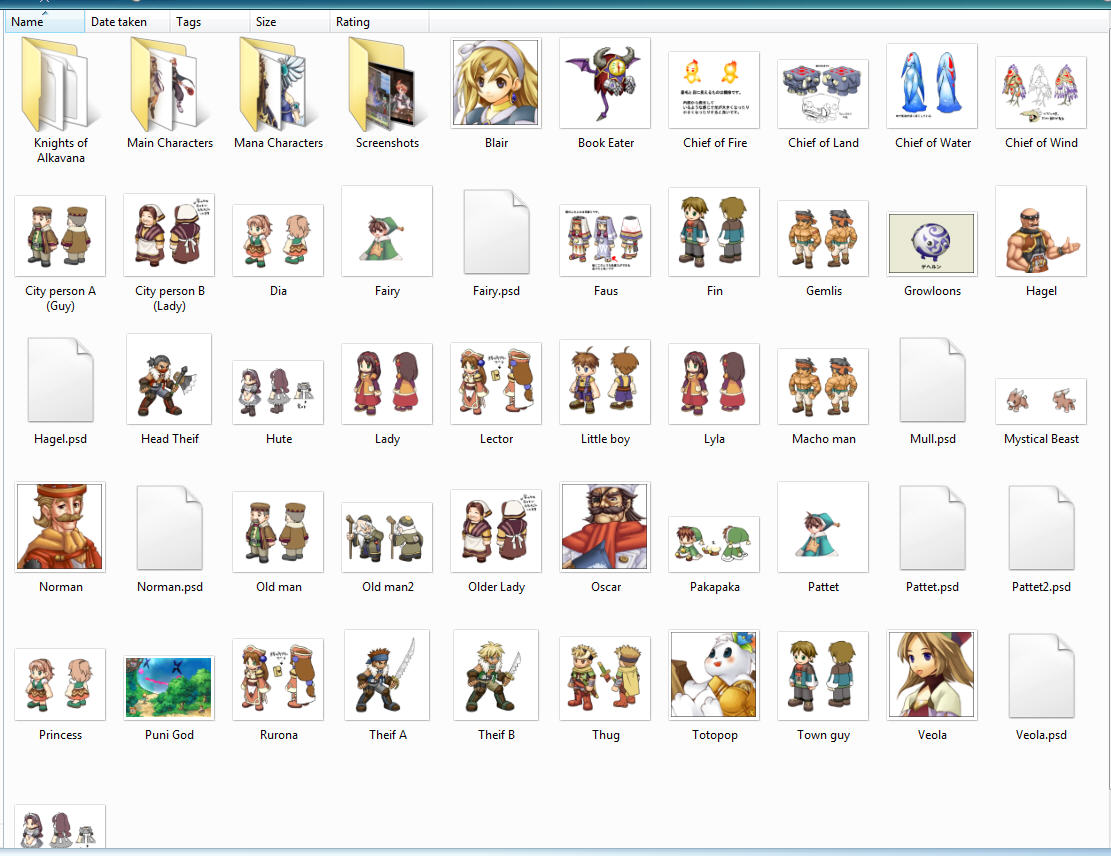Select the Puni God landscape thumbnail
1111x856 pixels.
point(169,688)
